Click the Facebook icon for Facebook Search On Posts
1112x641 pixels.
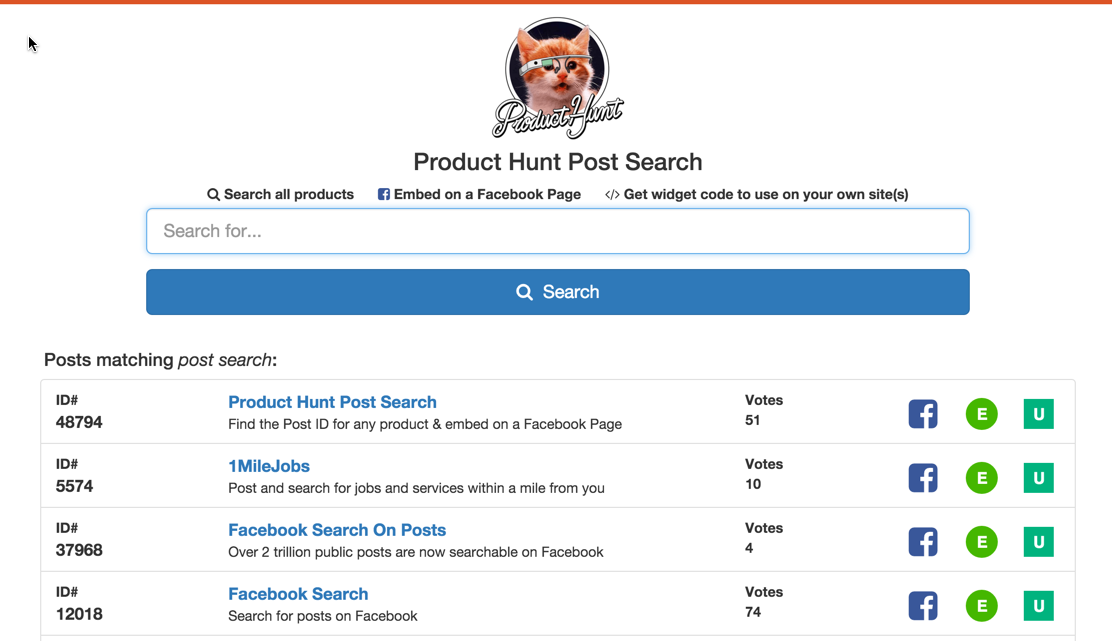point(923,542)
